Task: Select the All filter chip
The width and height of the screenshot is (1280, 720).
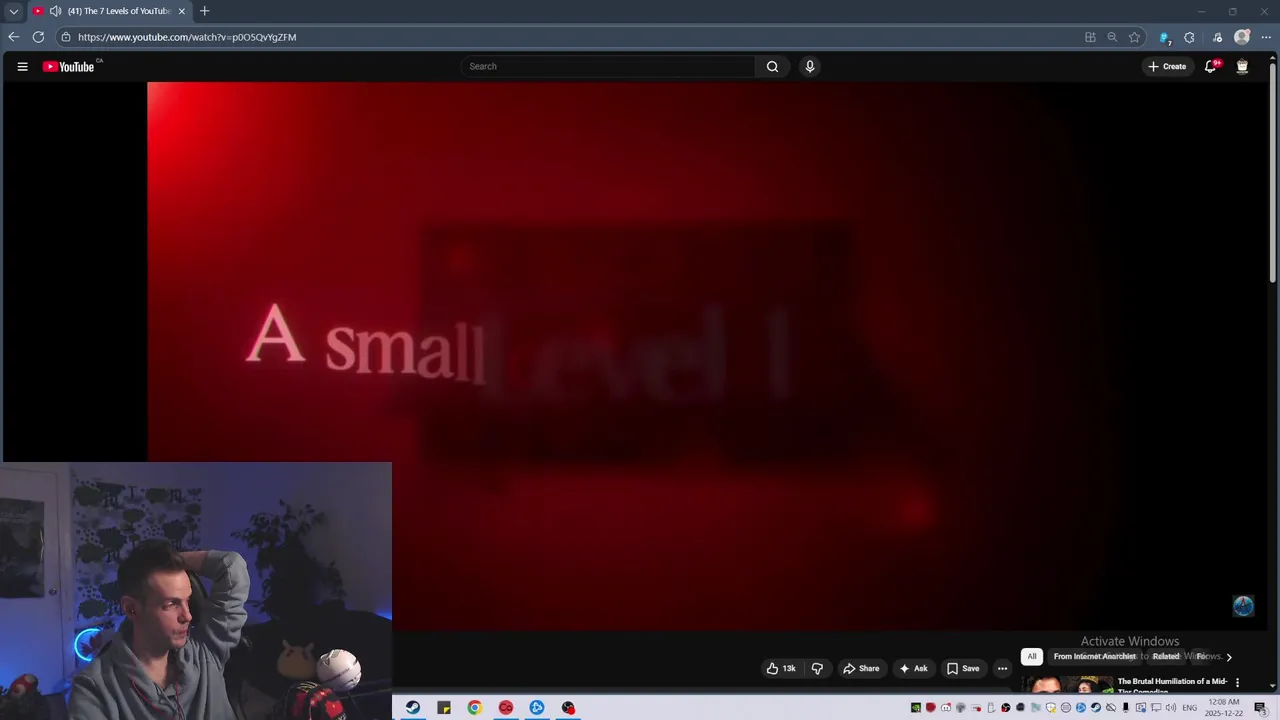Action: tap(1032, 656)
